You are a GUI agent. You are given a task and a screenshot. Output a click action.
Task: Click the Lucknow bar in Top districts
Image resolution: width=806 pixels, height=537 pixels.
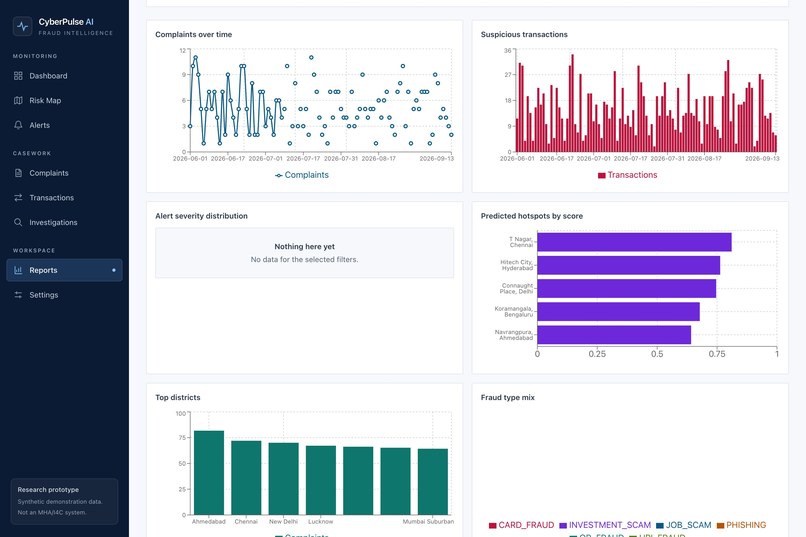pos(321,480)
